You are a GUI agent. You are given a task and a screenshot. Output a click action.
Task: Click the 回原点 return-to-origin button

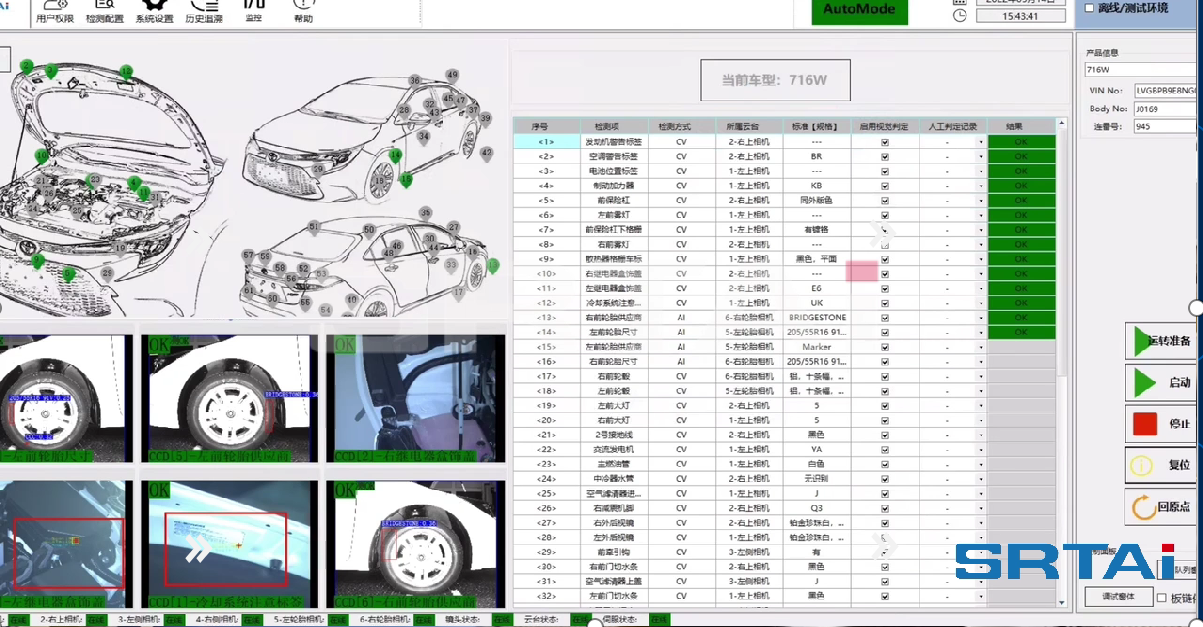(1160, 507)
